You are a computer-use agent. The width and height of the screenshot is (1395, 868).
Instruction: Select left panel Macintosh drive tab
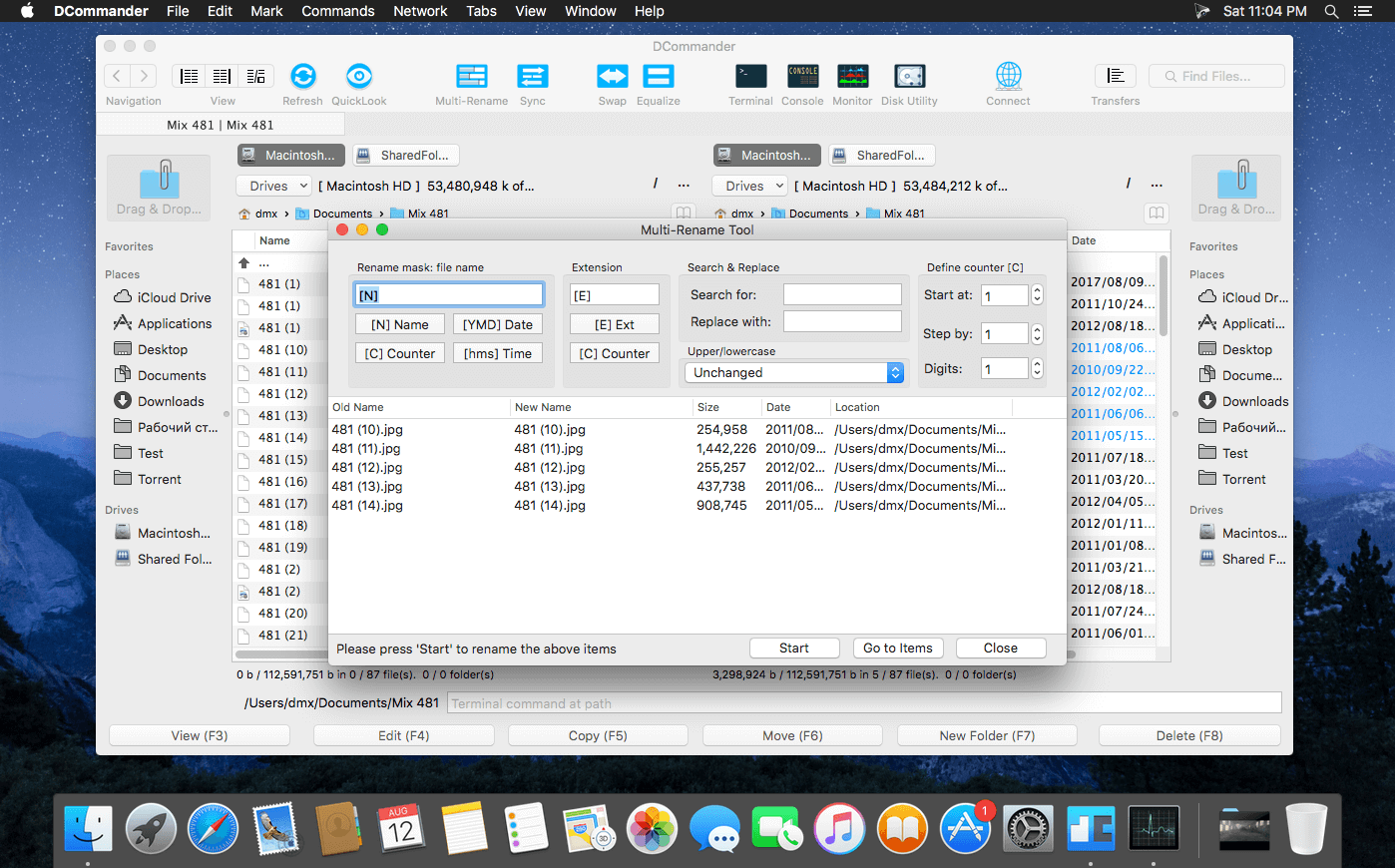point(291,155)
